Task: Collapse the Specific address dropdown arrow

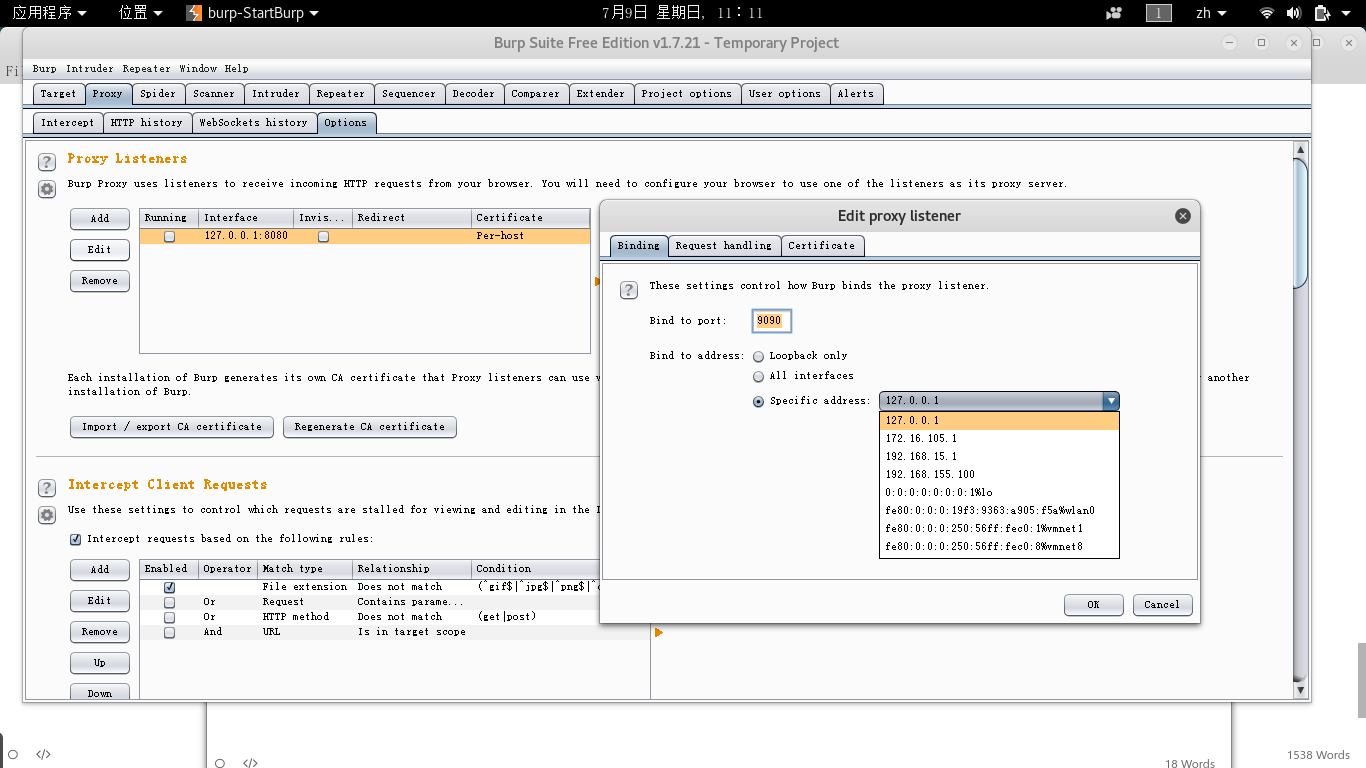Action: tap(1110, 401)
